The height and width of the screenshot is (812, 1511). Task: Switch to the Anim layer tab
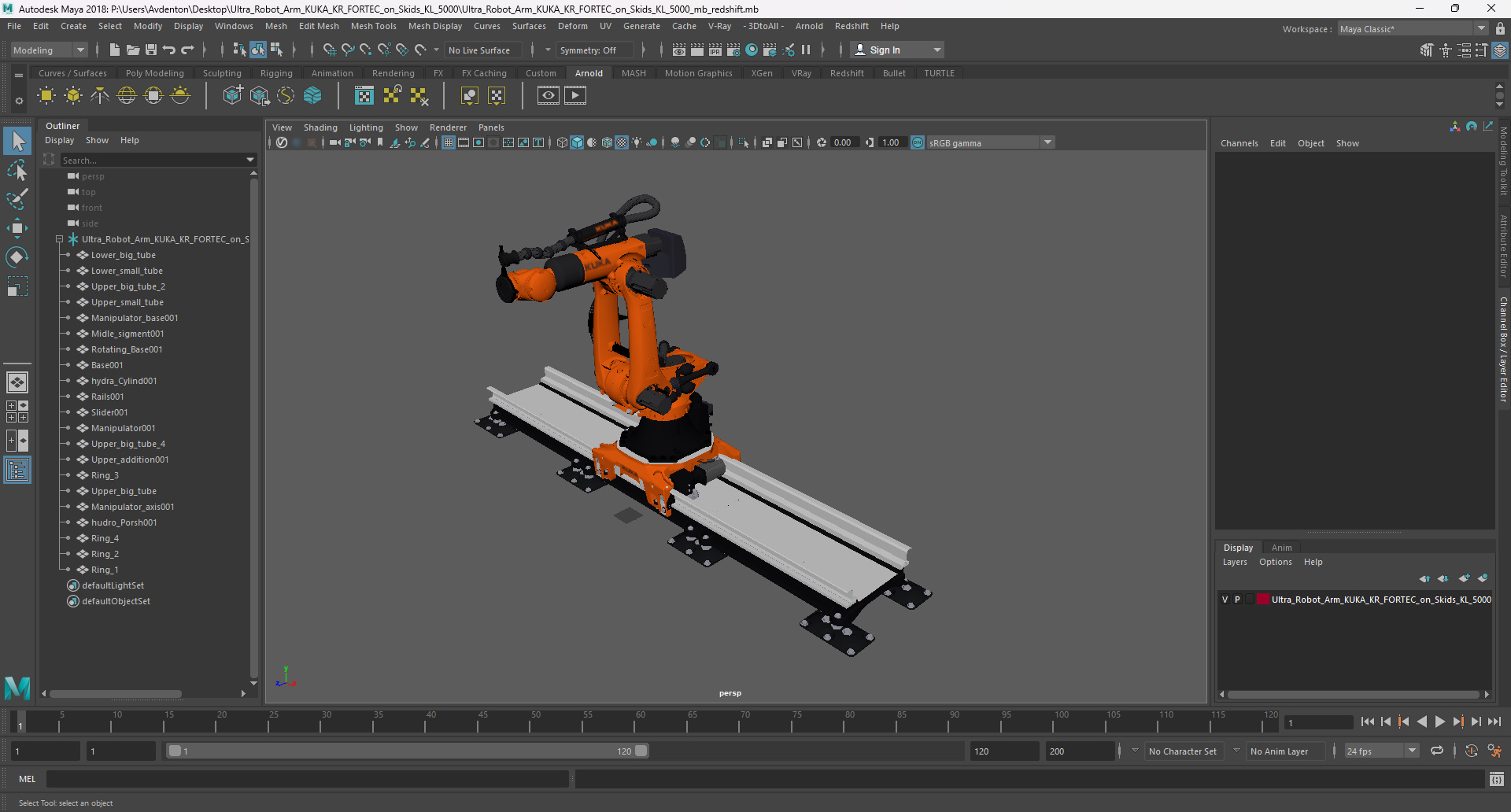[1281, 548]
